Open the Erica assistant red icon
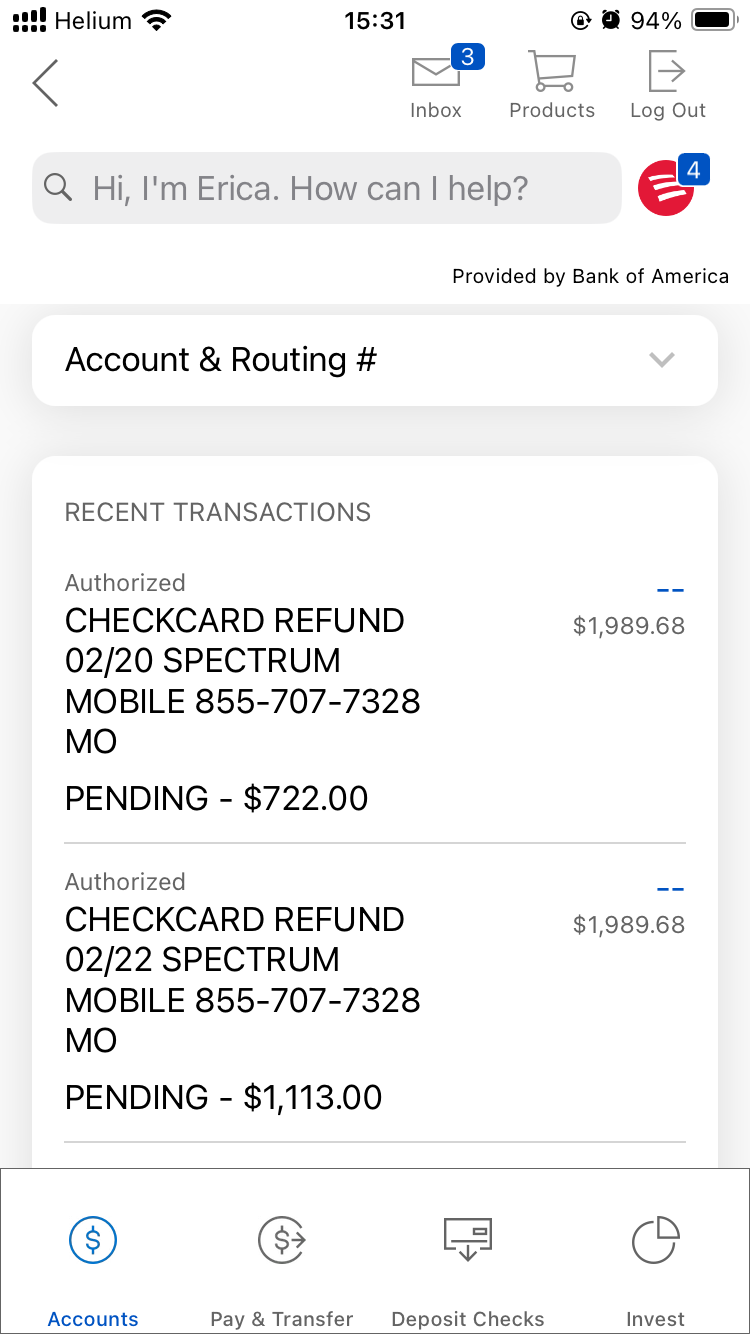The width and height of the screenshot is (750, 1334). (x=666, y=188)
